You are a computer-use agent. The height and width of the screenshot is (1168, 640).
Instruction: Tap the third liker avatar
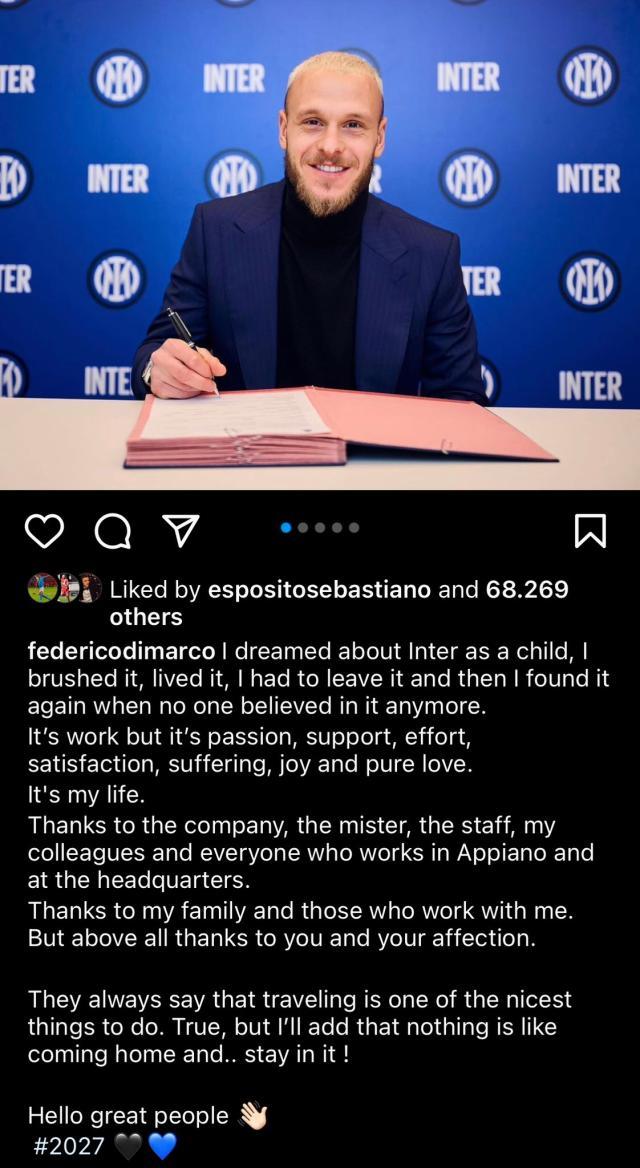[x=88, y=587]
